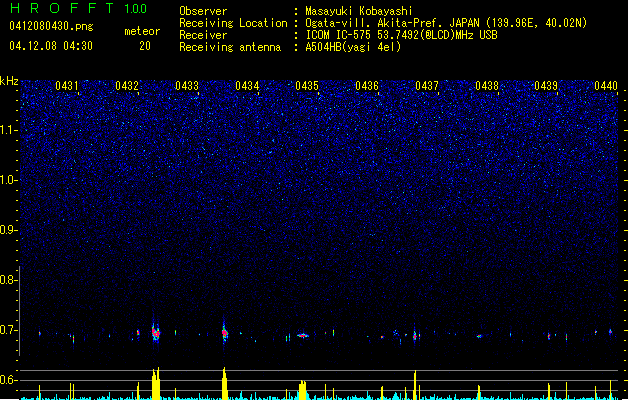Click the 0.8 kHz axis label
The height and width of the screenshot is (400, 629).
coord(9,280)
